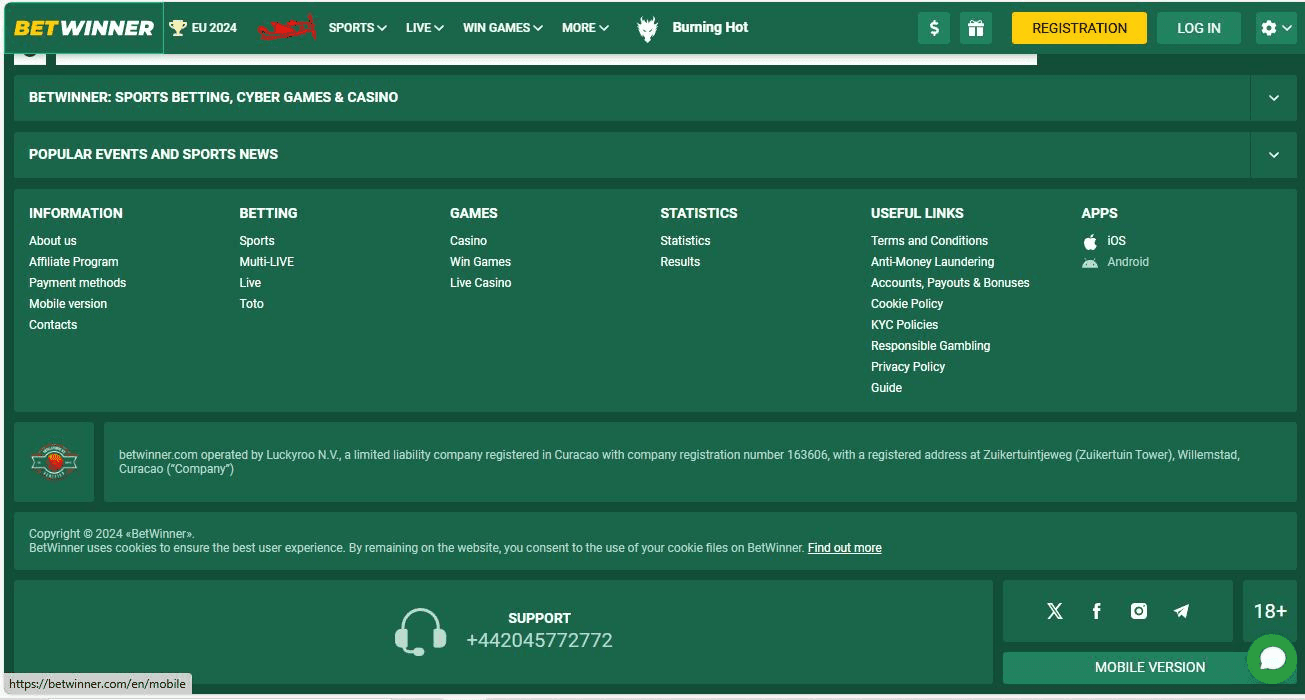Viewport: 1305px width, 700px height.
Task: Open the Instagram social icon
Action: pyautogui.click(x=1139, y=611)
